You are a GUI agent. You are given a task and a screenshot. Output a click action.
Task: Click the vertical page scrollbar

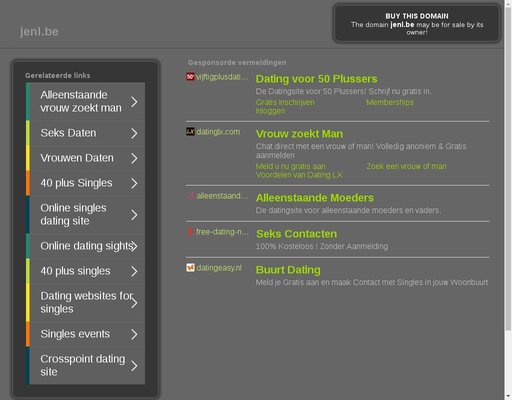pos(508,167)
